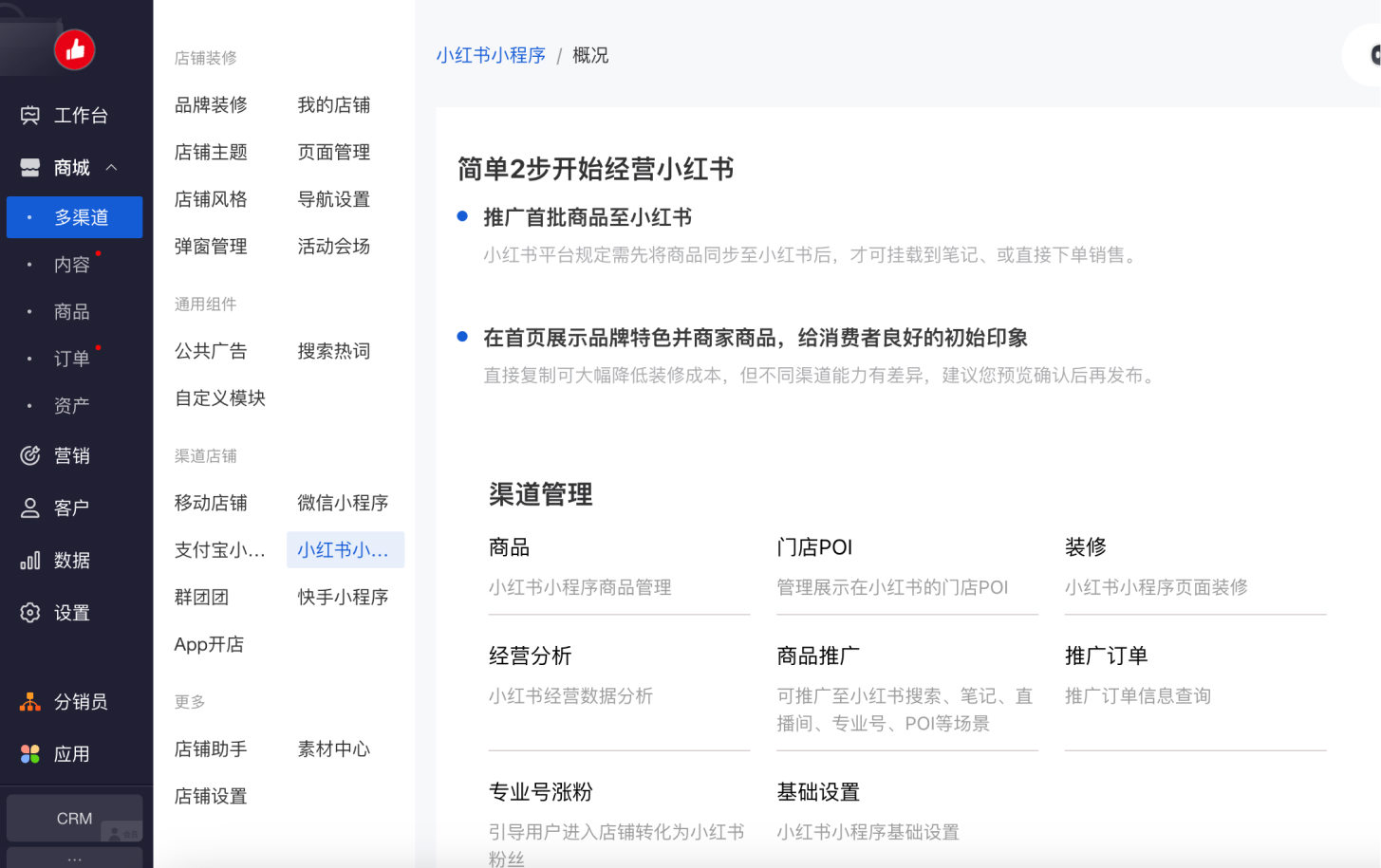Screen dimensions: 1381x868
Task: Open 群团团 channel link
Action: tap(202, 598)
